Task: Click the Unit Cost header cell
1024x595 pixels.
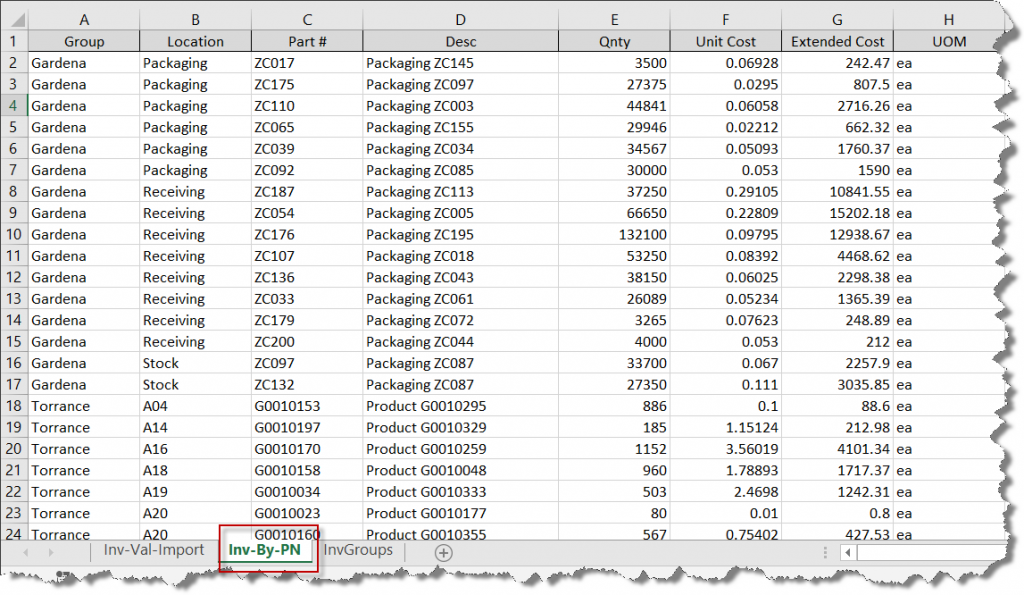Action: (725, 42)
